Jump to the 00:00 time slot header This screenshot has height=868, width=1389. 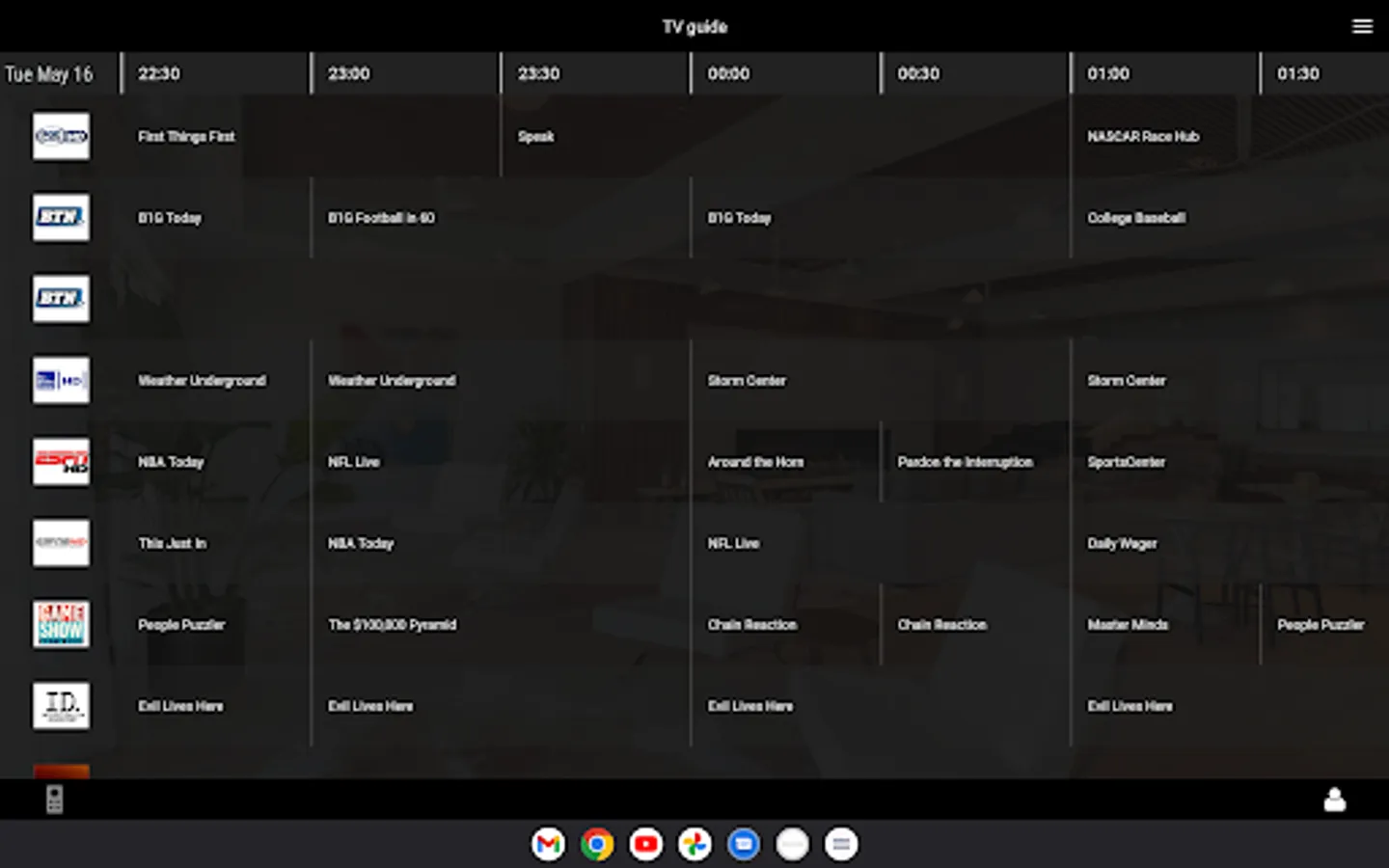coord(728,73)
